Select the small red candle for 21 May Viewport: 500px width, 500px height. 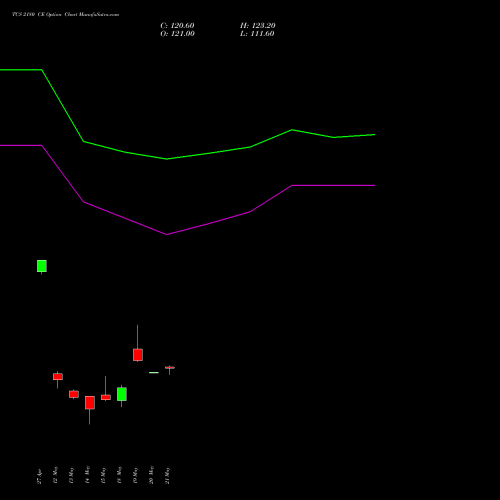(x=170, y=368)
